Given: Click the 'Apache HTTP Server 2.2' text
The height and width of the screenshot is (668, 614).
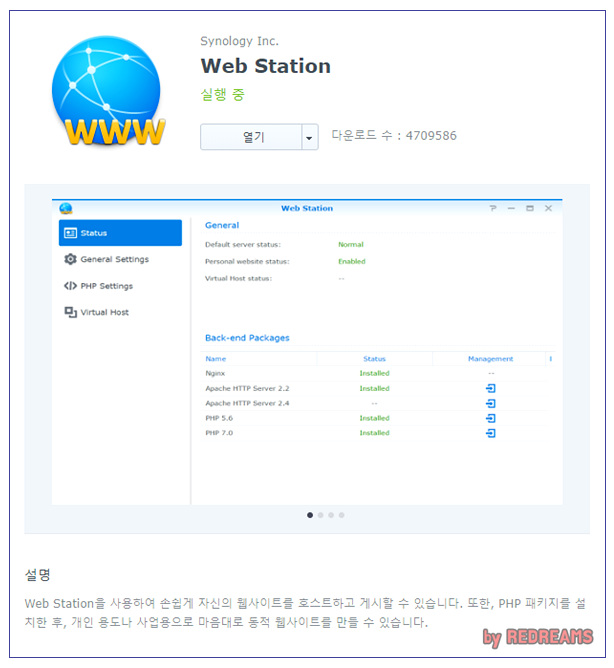Looking at the screenshot, I should [x=247, y=388].
